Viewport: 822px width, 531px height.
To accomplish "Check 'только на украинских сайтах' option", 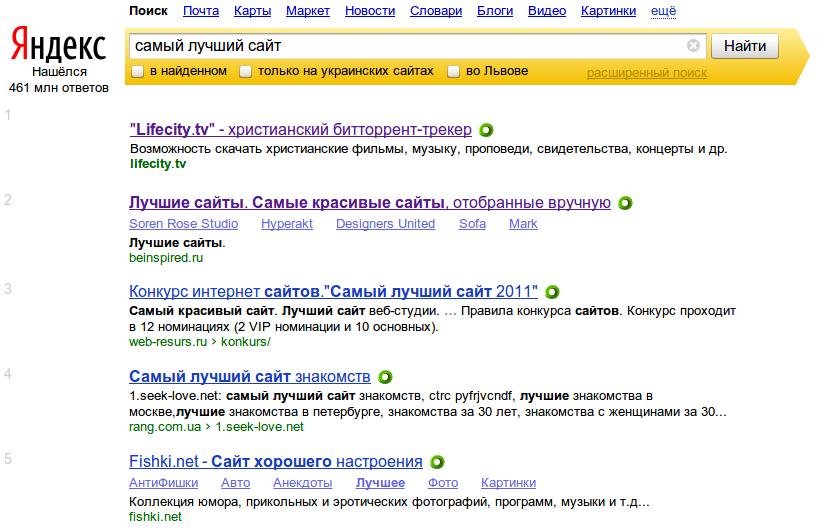I will tap(245, 71).
